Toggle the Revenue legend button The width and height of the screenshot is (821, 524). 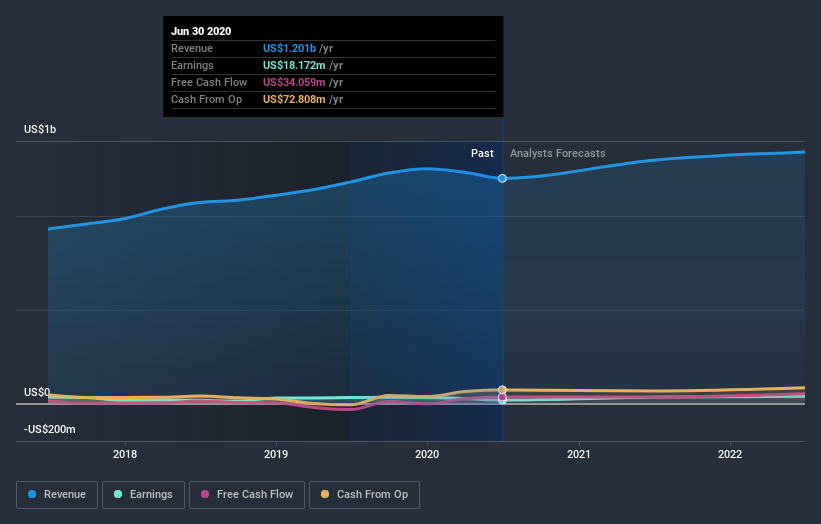click(x=57, y=495)
